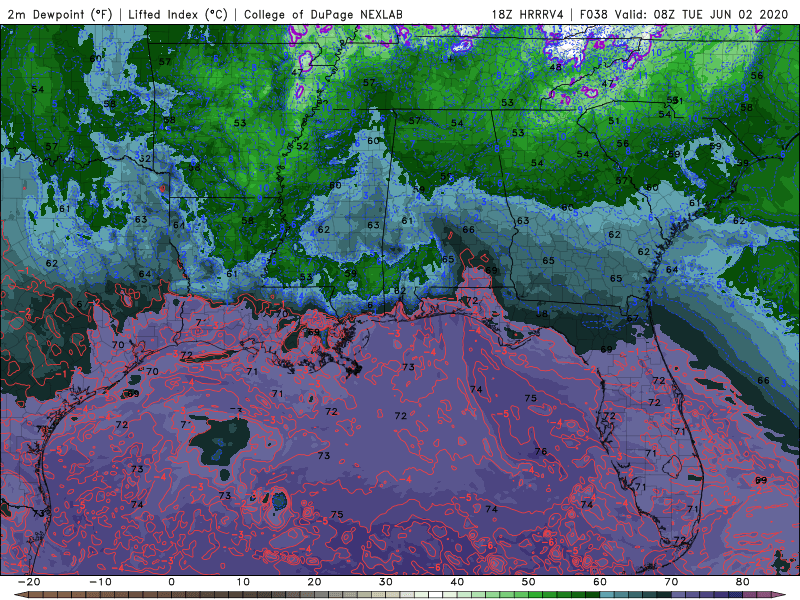The width and height of the screenshot is (800, 600).
Task: Click the '32' dewpoint value on the map
Action: pos(145,159)
